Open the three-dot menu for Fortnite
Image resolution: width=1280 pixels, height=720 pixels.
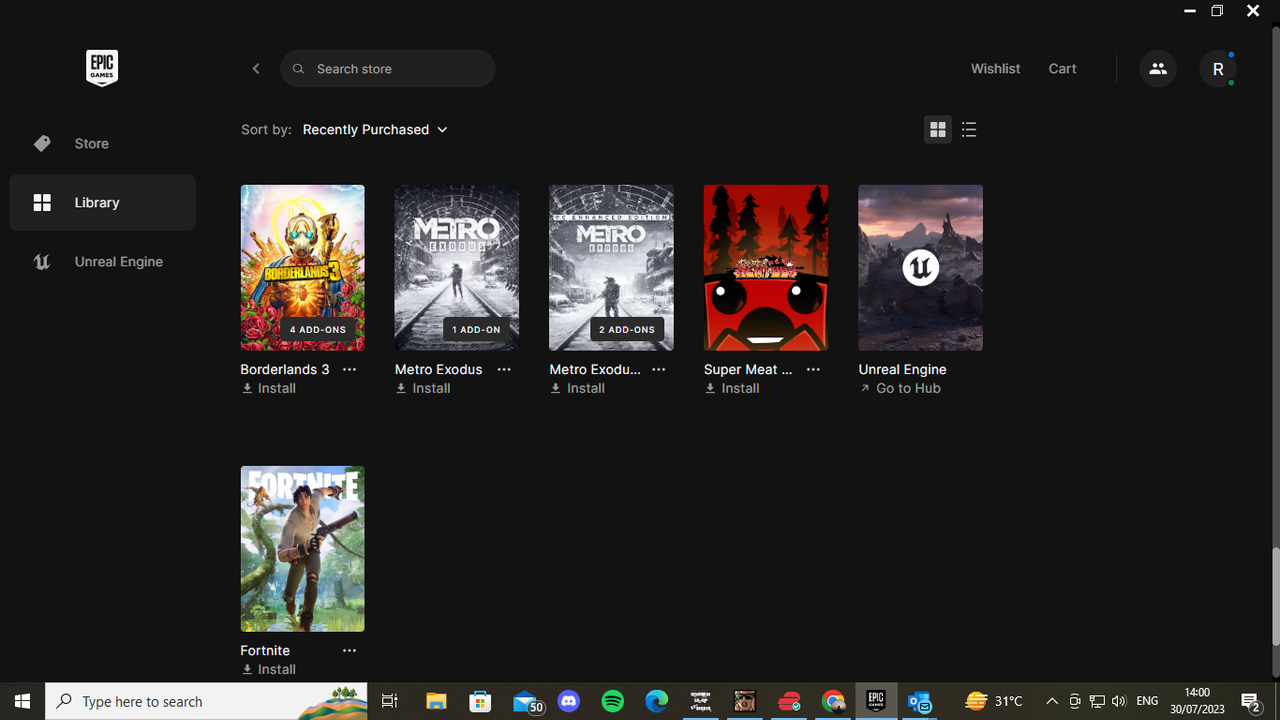(x=349, y=650)
